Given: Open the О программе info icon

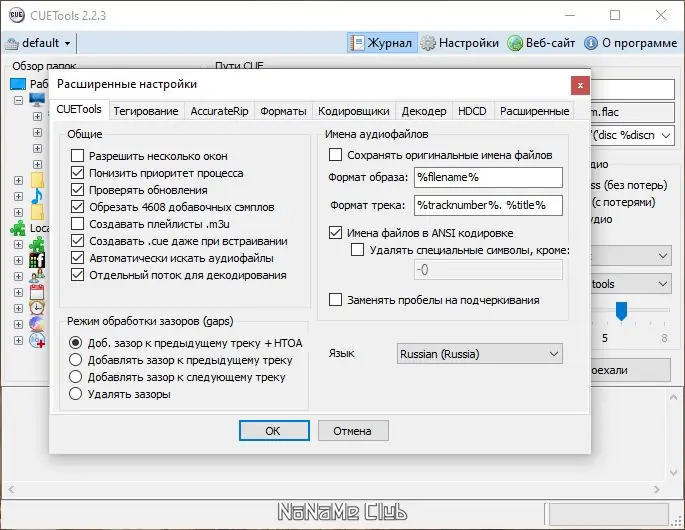Looking at the screenshot, I should coord(591,43).
